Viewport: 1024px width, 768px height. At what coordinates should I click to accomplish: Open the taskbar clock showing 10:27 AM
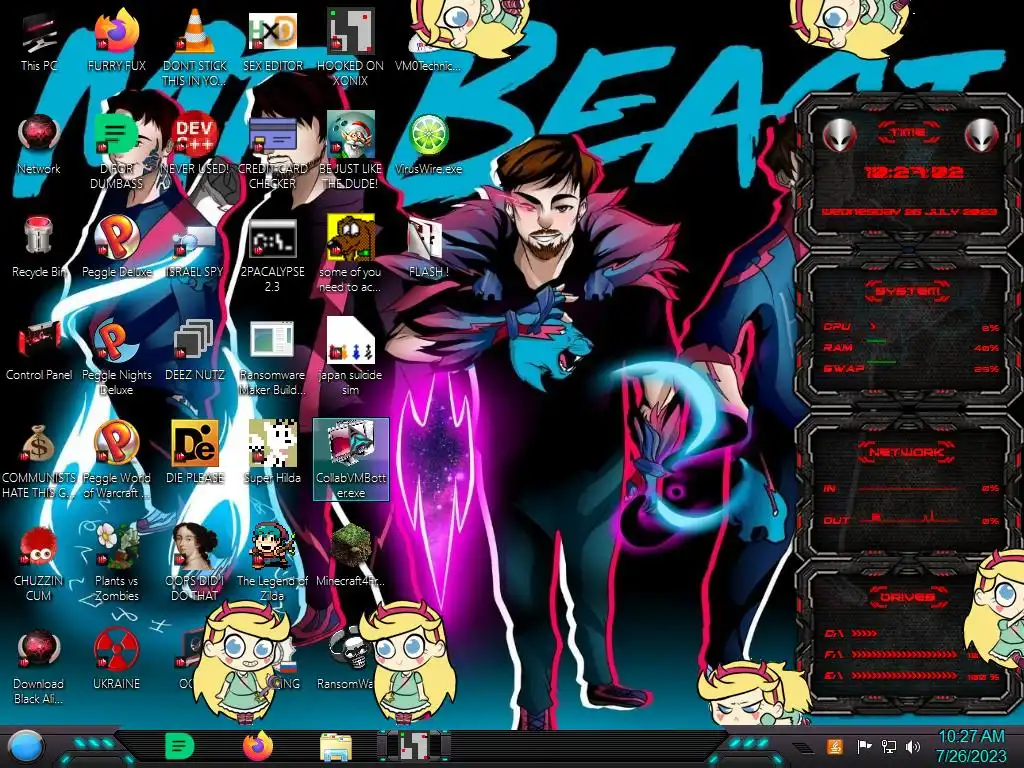[x=971, y=746]
